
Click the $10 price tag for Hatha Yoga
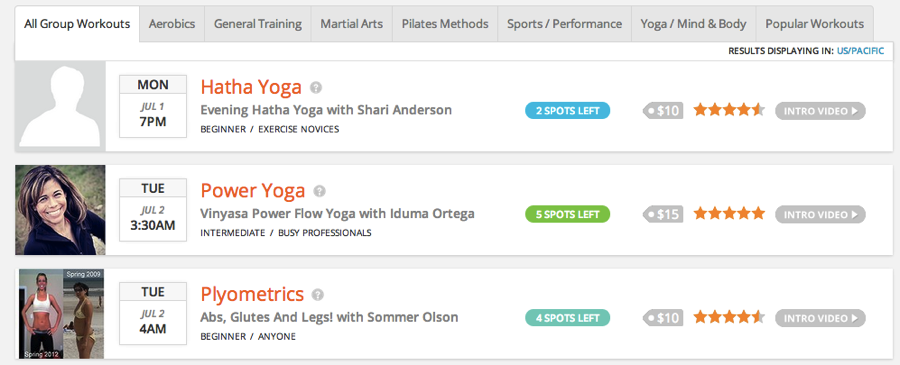tap(663, 111)
